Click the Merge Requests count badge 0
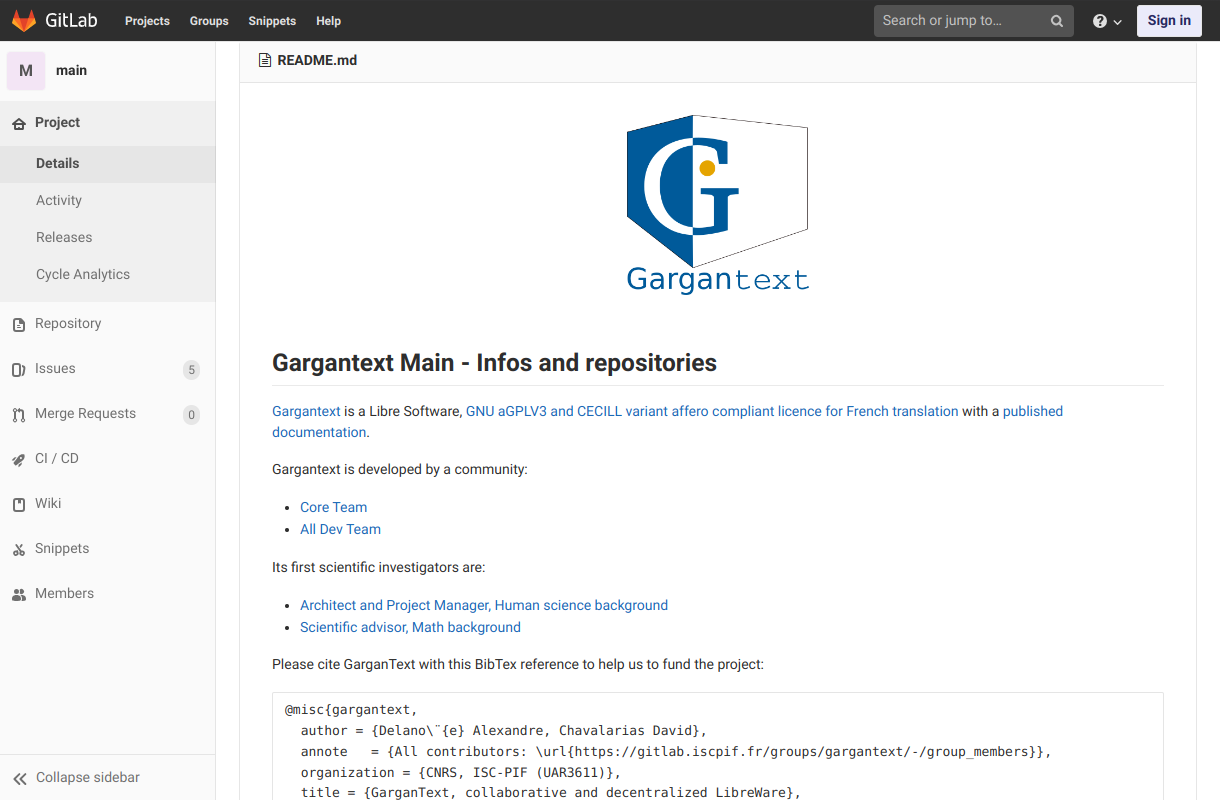The width and height of the screenshot is (1220, 800). click(x=191, y=415)
